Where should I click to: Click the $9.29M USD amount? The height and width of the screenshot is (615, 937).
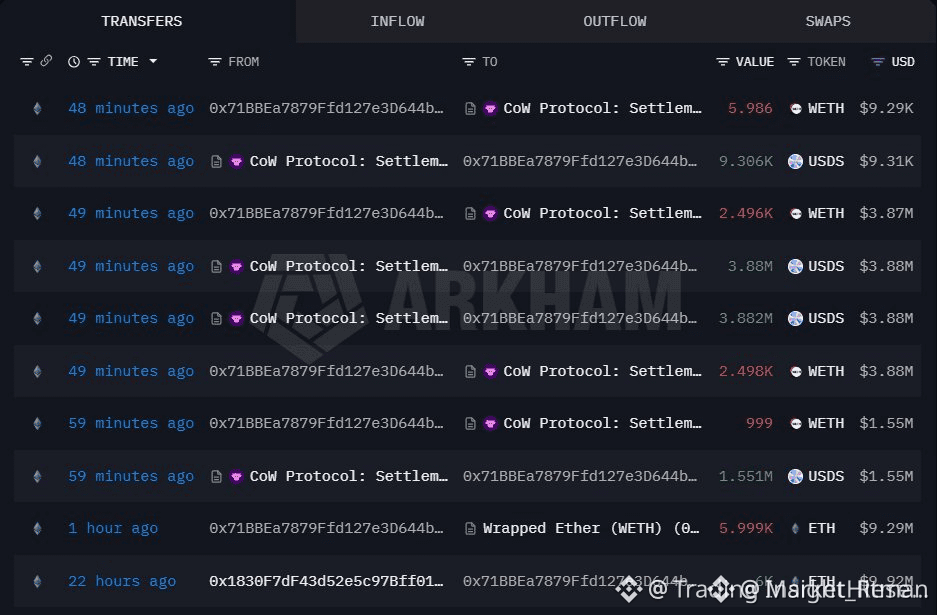886,528
